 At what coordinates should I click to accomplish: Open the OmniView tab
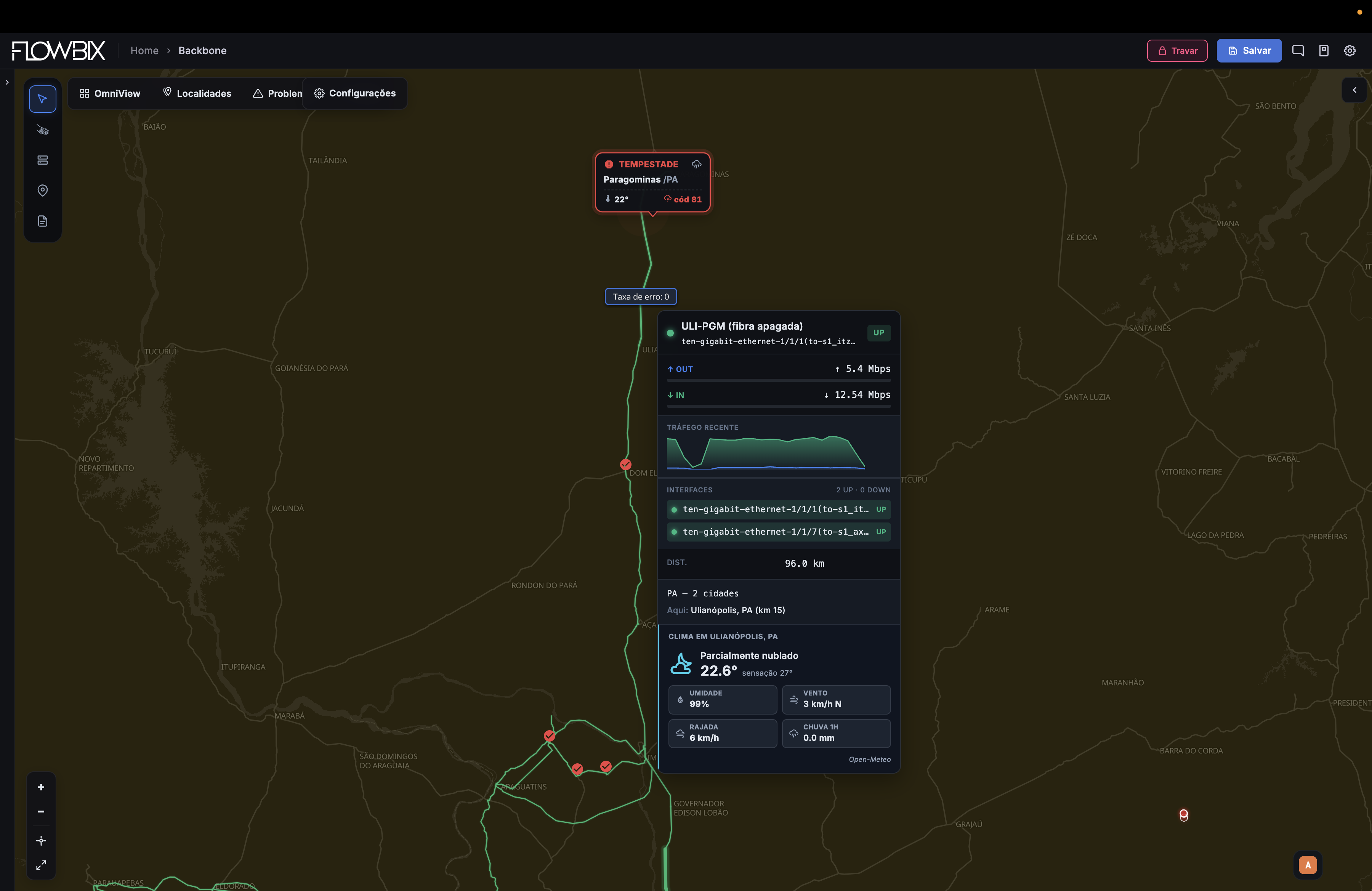[109, 93]
